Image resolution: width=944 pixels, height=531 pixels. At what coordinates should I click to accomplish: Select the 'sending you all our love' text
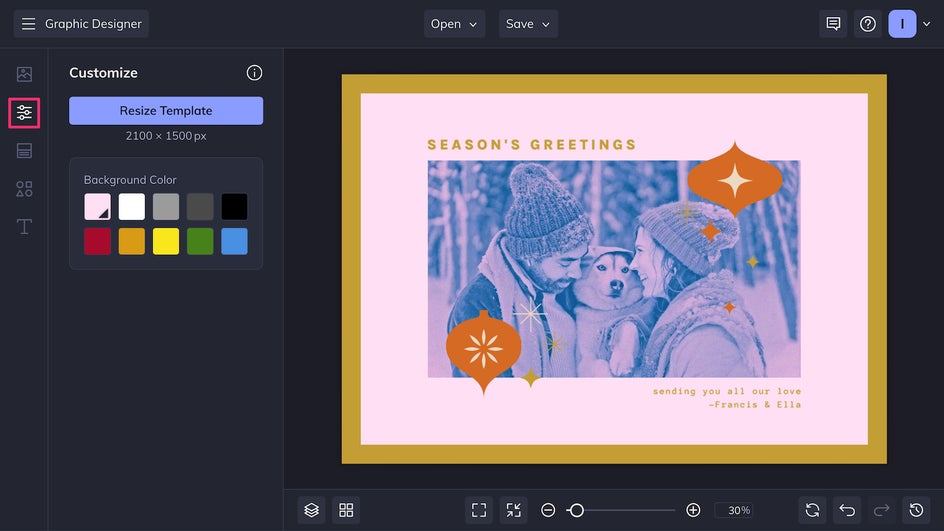727,391
